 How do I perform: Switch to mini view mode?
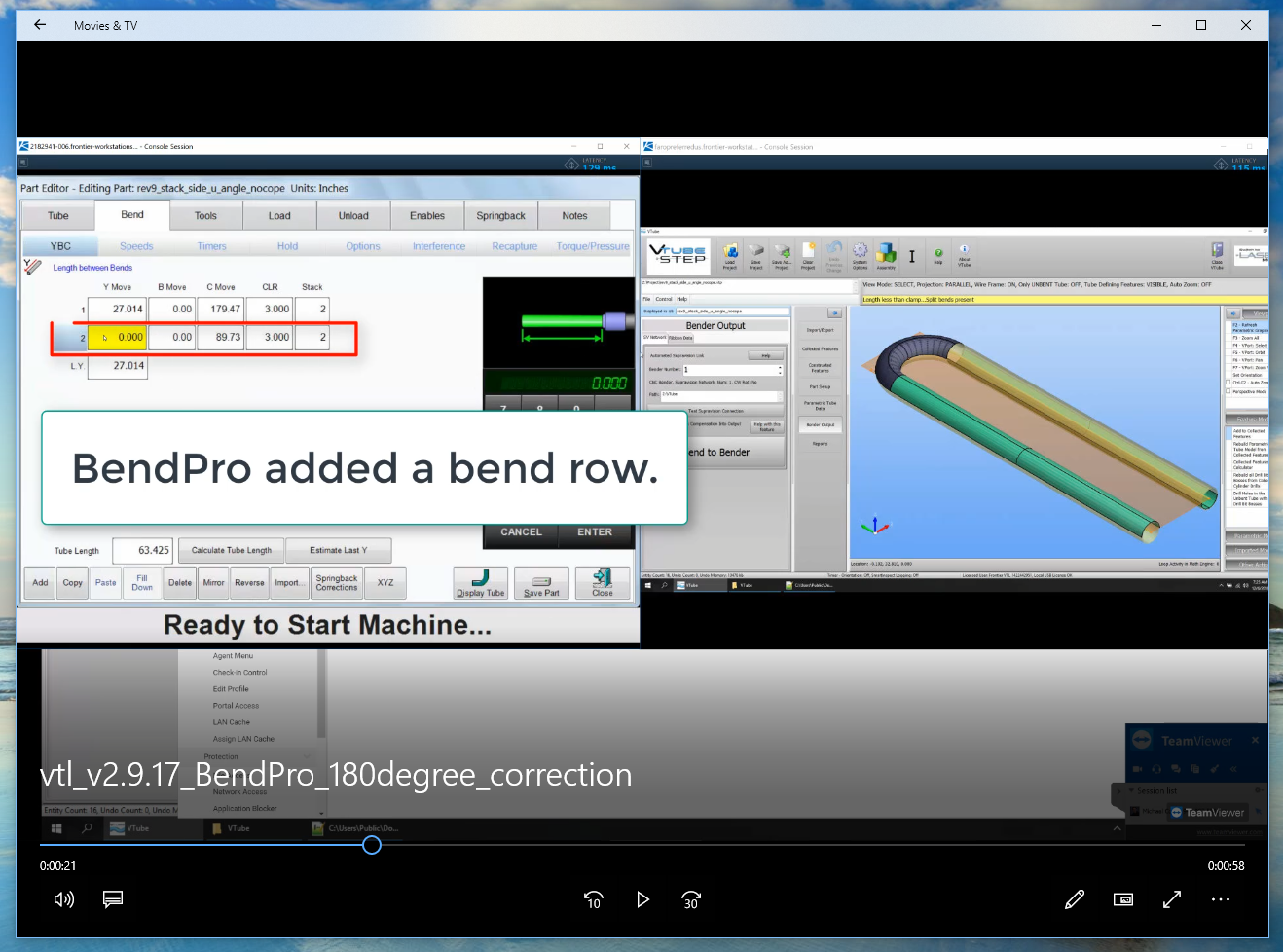tap(1123, 899)
